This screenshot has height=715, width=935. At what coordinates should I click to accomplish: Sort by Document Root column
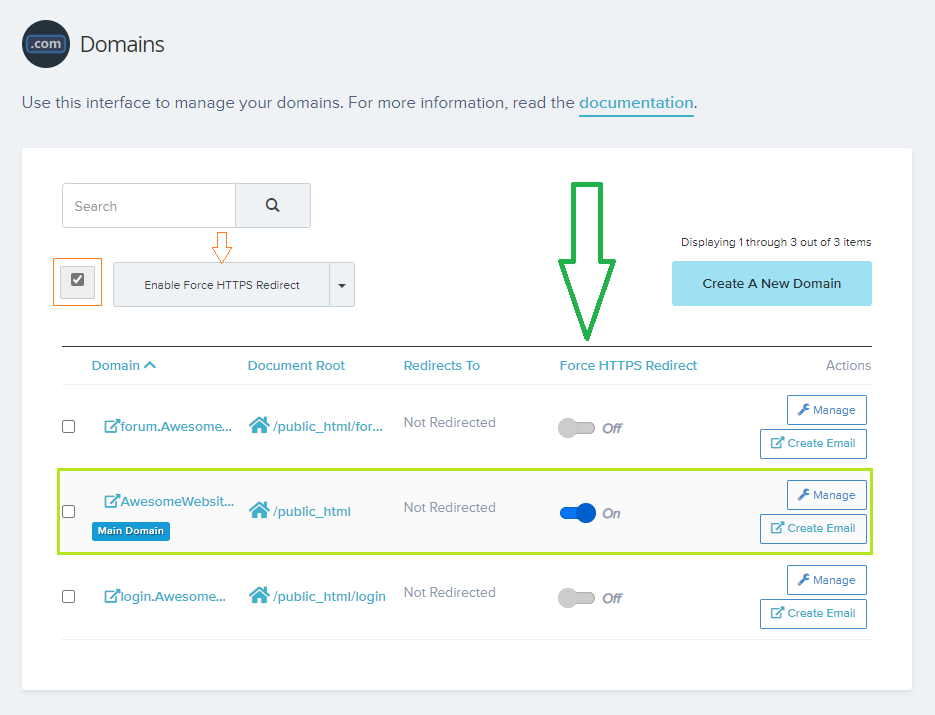coord(296,365)
